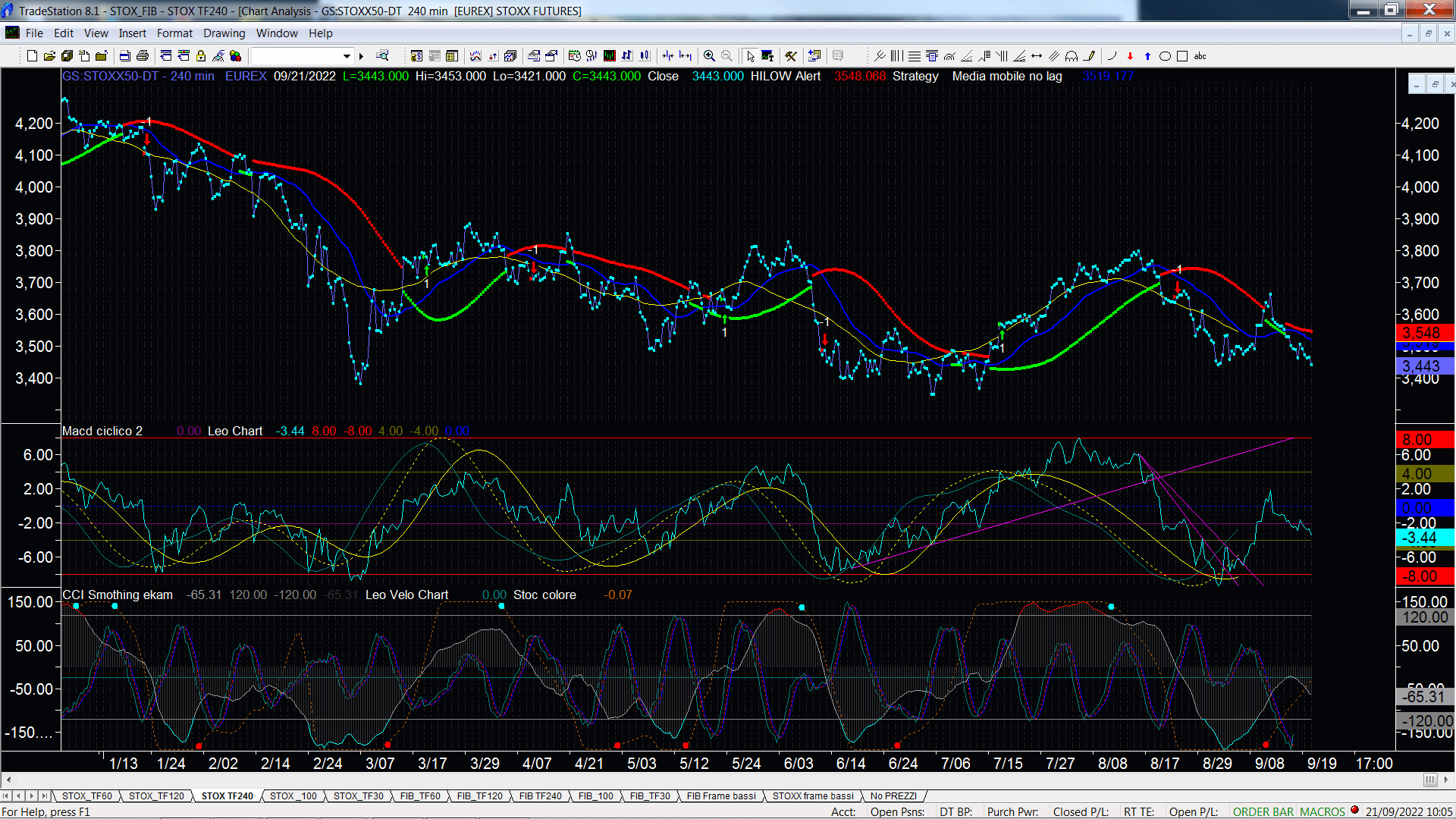Click the Print icon in toolbar
Image resolution: width=1456 pixels, height=819 pixels.
(142, 56)
